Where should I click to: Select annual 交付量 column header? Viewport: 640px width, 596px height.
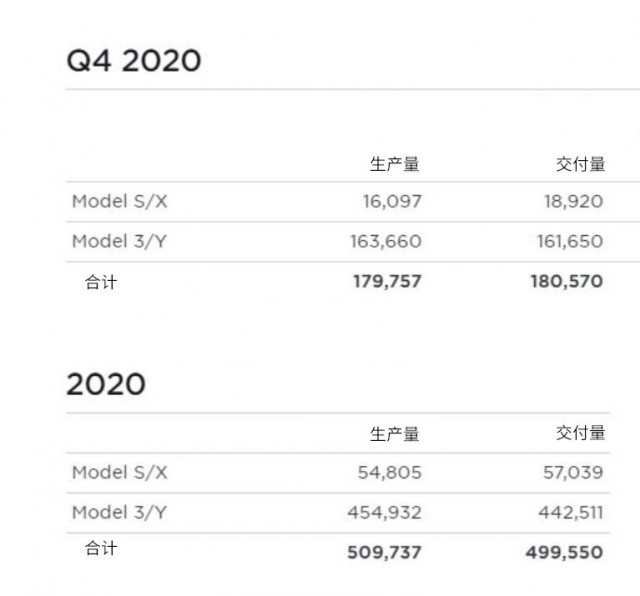[x=580, y=433]
